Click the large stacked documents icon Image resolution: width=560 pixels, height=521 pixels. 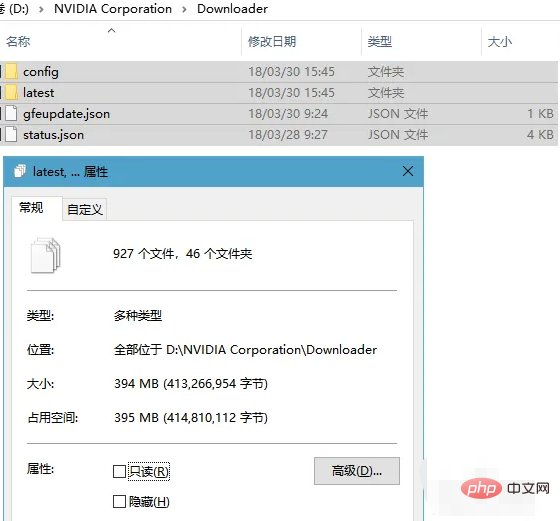pos(46,255)
